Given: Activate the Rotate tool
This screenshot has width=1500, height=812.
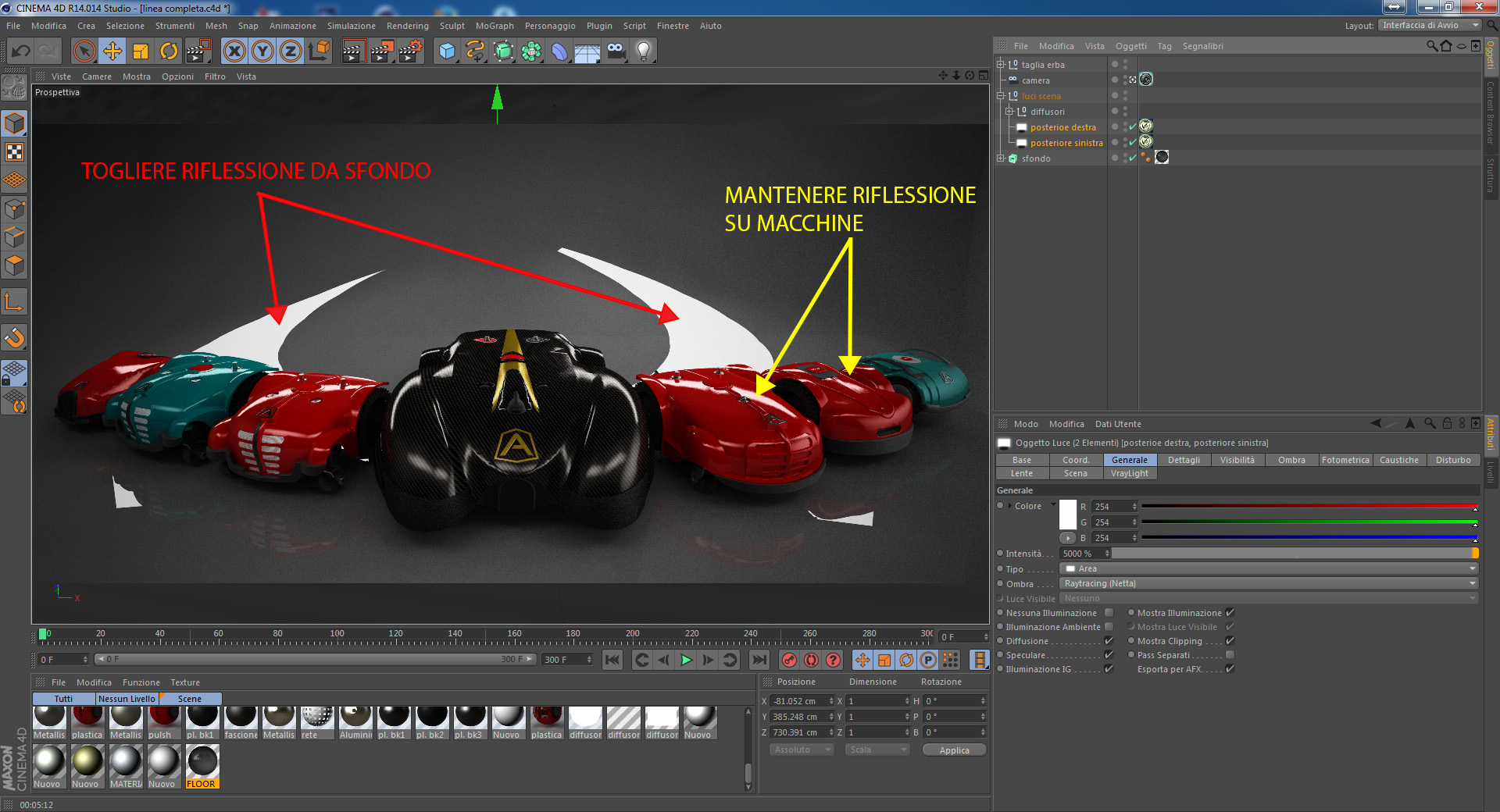Looking at the screenshot, I should 169,52.
